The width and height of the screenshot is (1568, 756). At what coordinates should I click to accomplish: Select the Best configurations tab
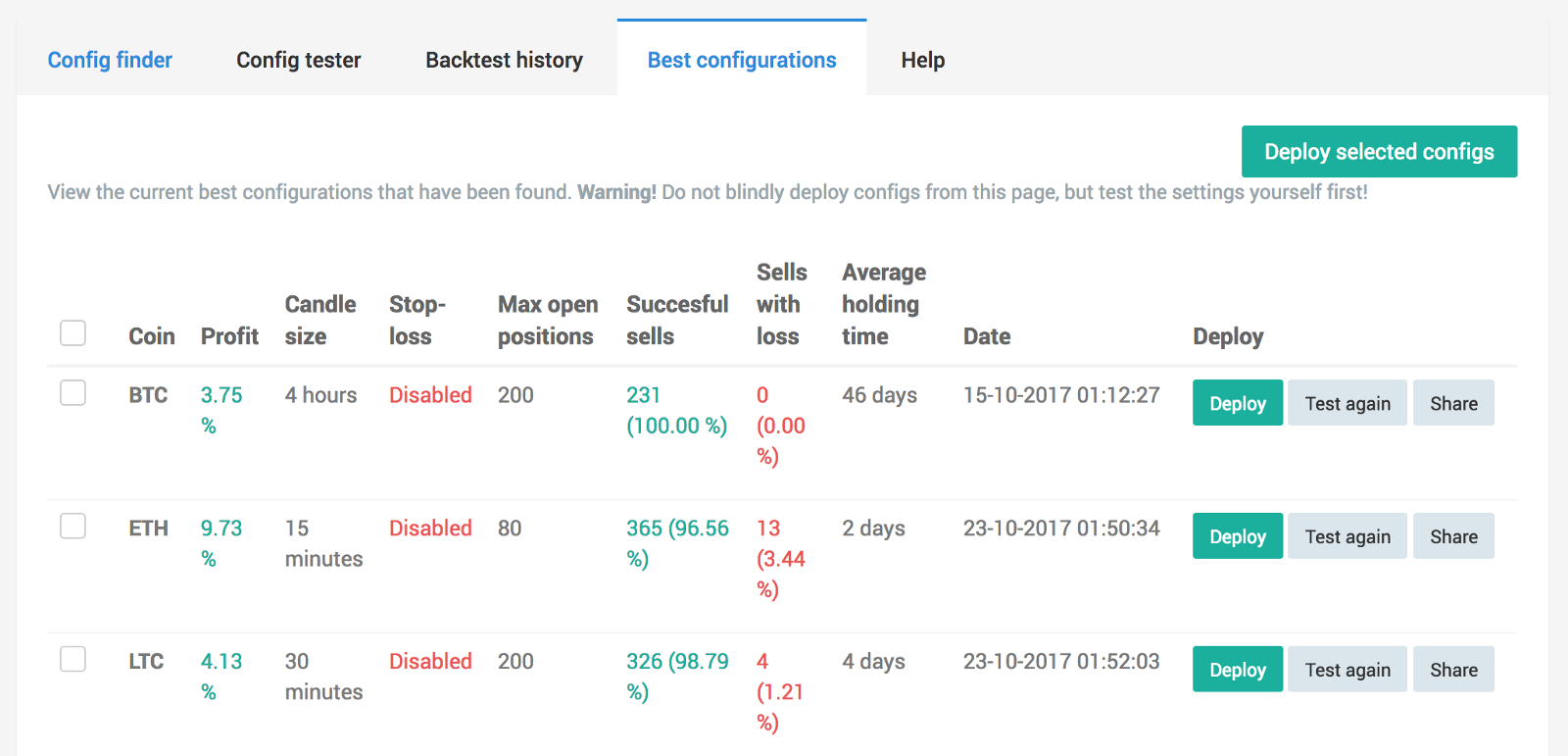tap(742, 60)
